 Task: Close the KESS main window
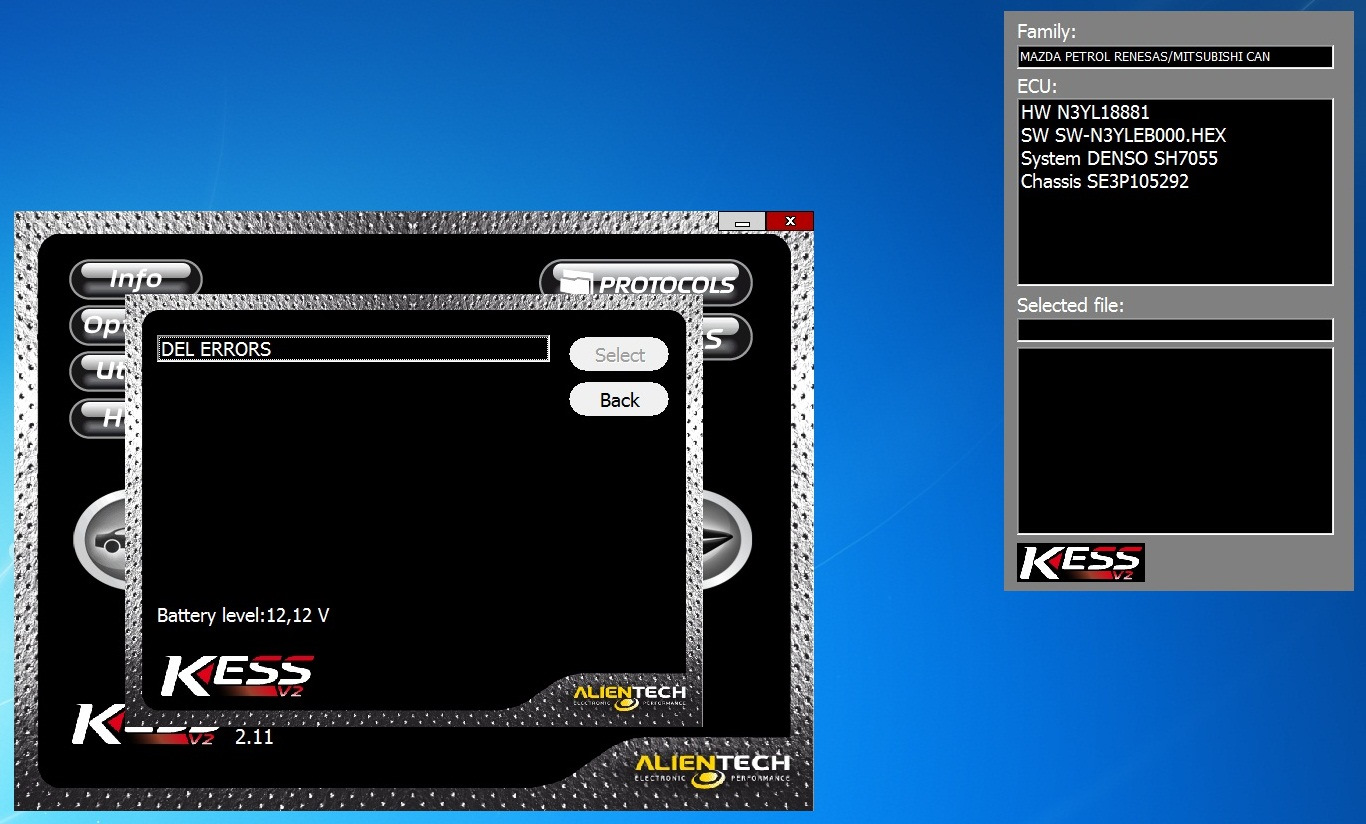point(790,221)
